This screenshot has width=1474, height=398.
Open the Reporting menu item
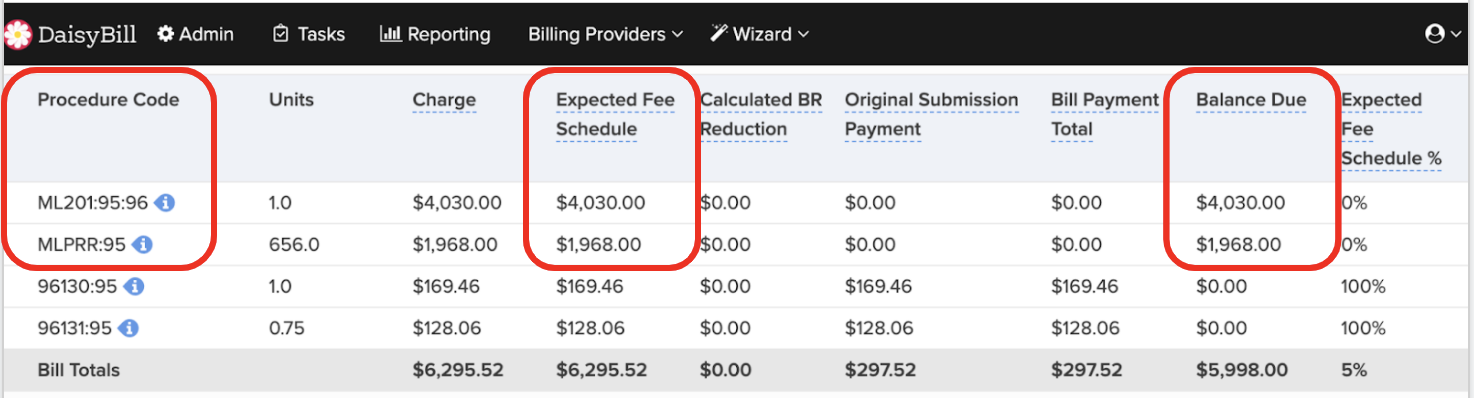pyautogui.click(x=436, y=34)
